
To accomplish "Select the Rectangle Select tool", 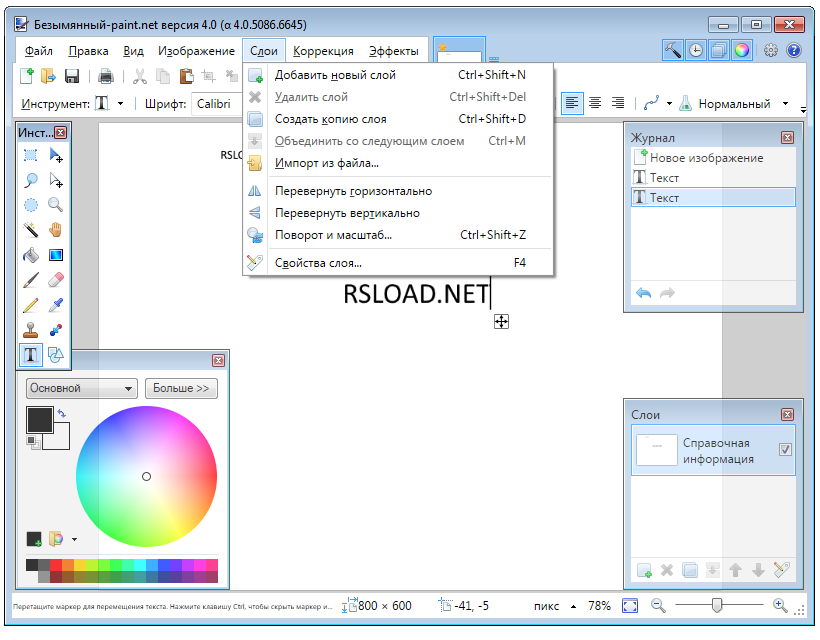I will (x=30, y=155).
